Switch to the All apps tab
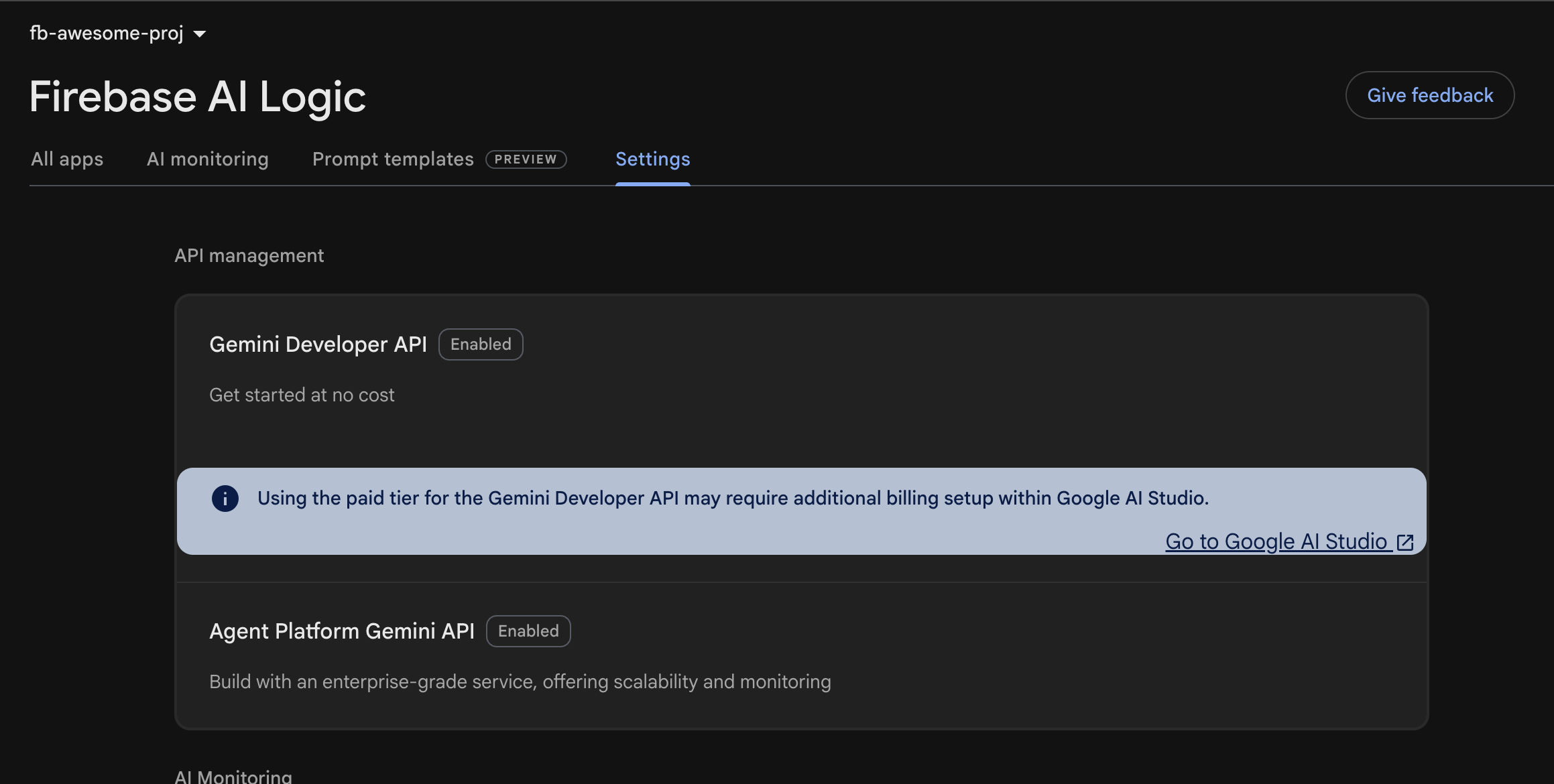This screenshot has width=1554, height=784. coord(67,159)
